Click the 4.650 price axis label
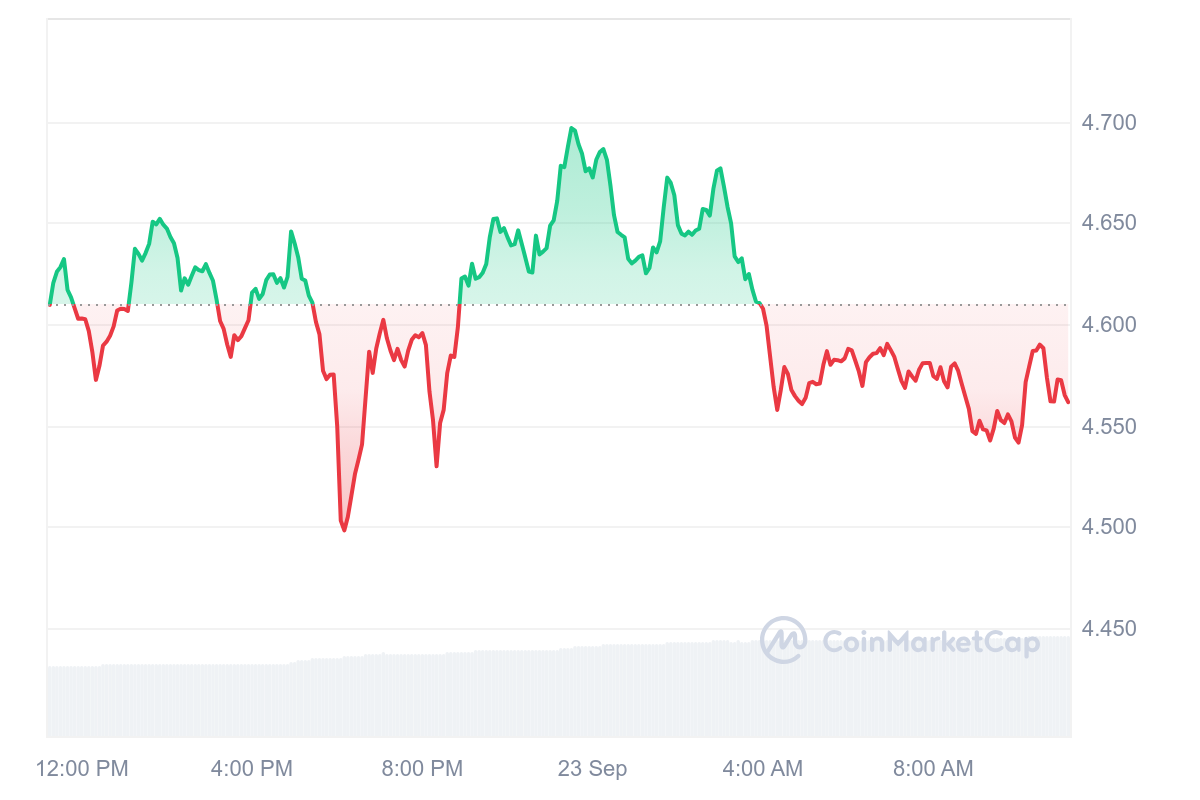This screenshot has height=800, width=1200. click(1108, 223)
